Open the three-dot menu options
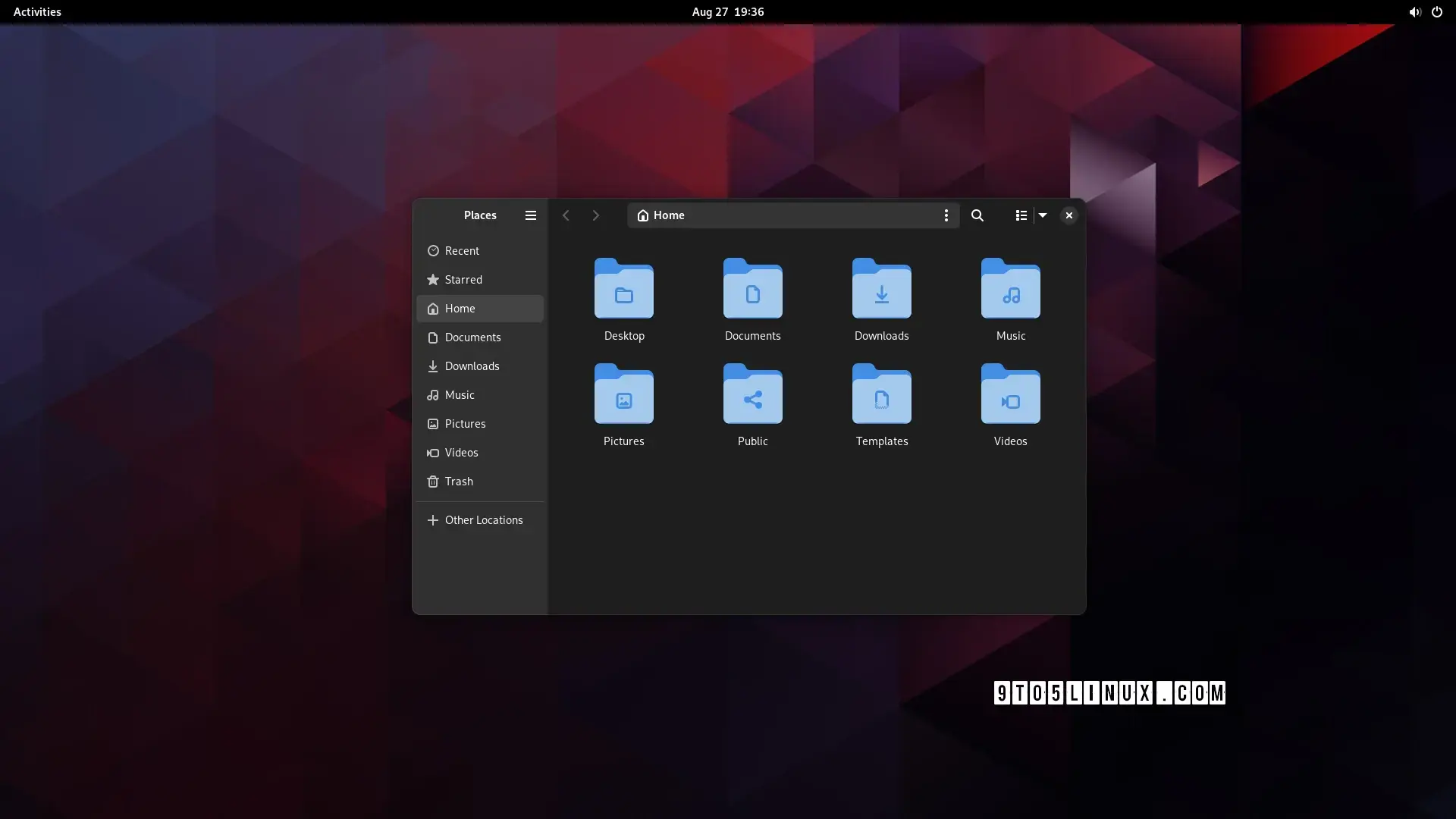This screenshot has width=1456, height=819. (946, 215)
